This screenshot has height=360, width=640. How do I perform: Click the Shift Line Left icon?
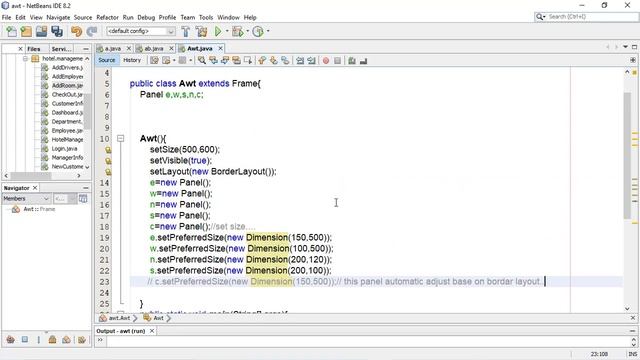point(300,60)
